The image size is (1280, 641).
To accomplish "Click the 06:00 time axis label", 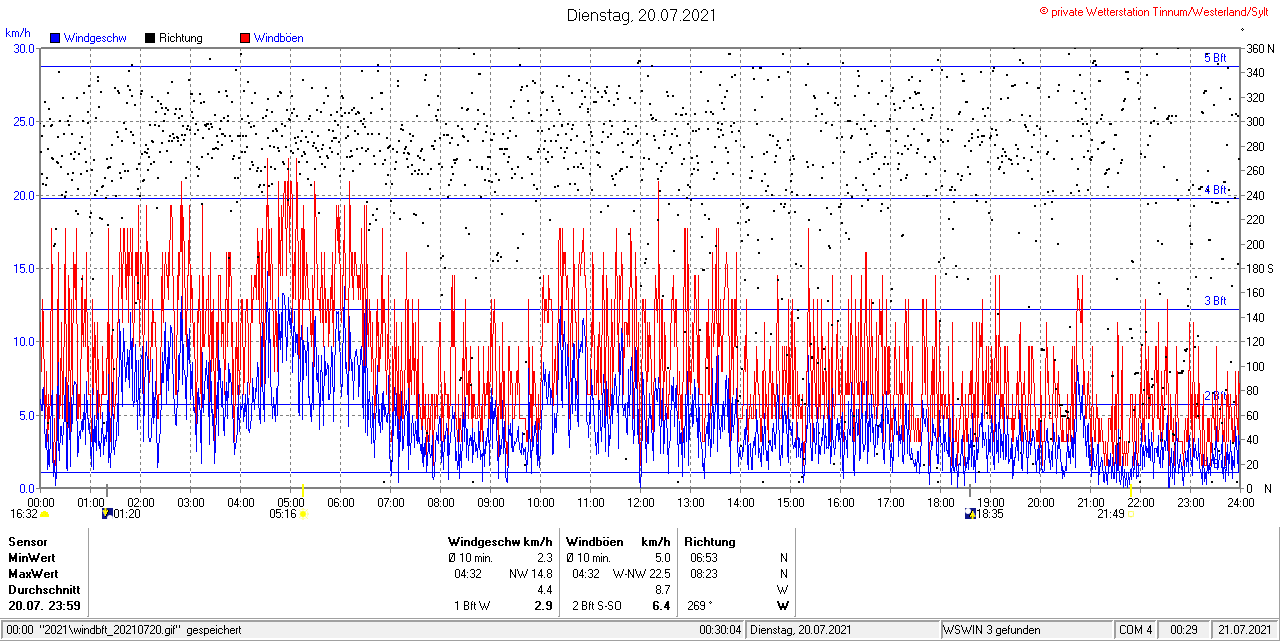I will (x=340, y=502).
